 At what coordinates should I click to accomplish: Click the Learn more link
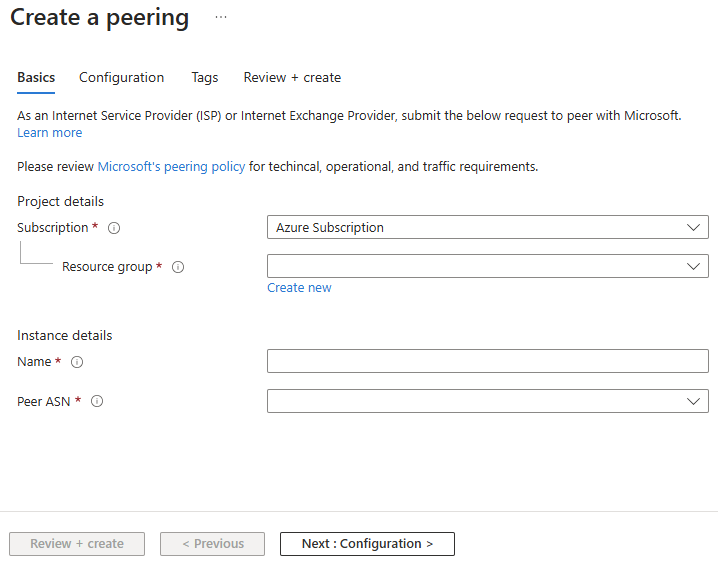(50, 133)
